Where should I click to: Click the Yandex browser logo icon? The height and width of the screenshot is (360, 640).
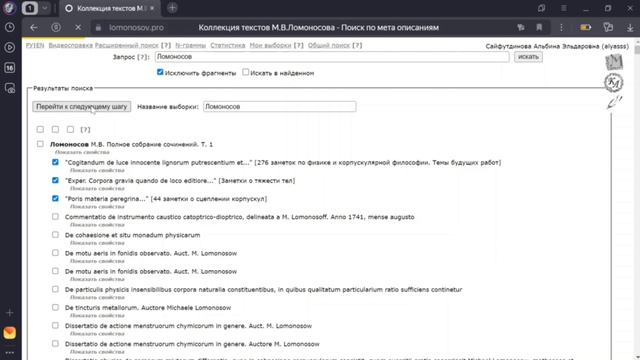9,8
